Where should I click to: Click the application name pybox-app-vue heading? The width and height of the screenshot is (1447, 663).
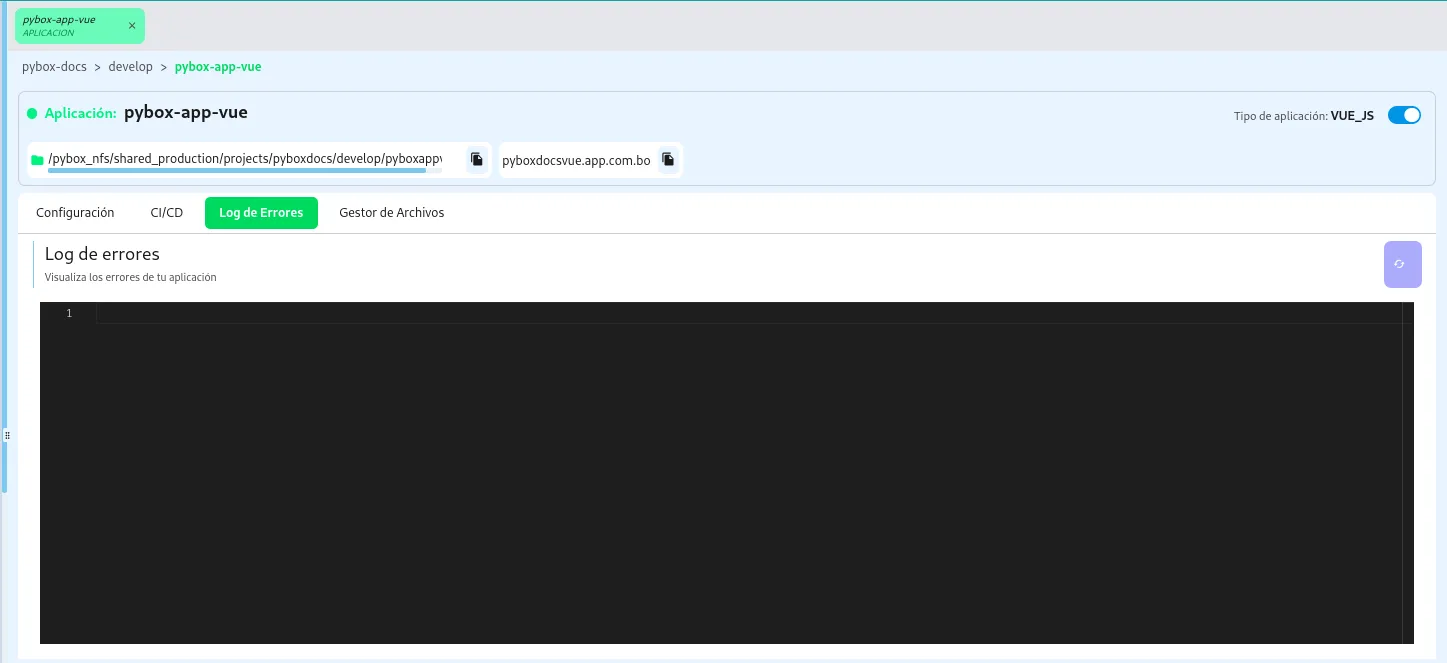(186, 113)
